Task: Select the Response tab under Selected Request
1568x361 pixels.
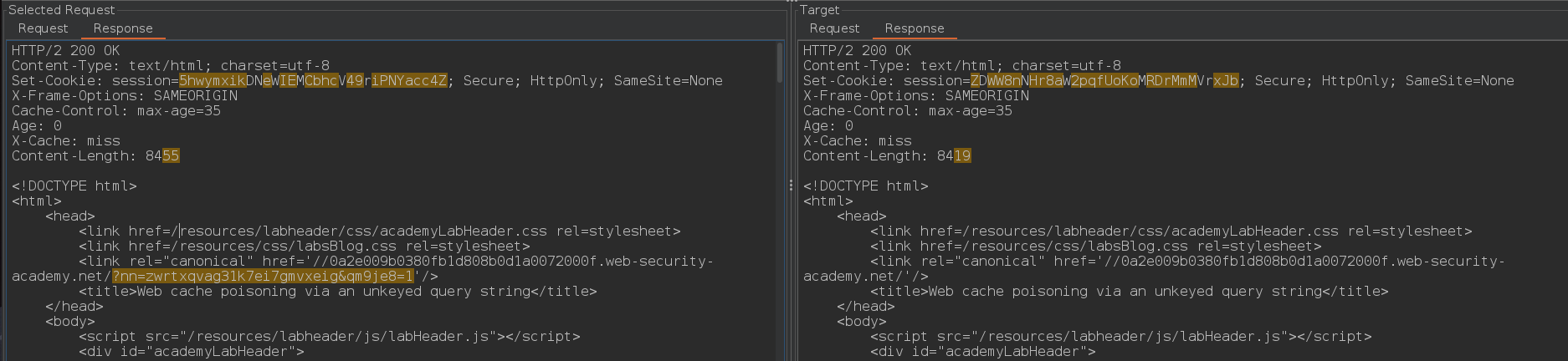Action: click(123, 28)
